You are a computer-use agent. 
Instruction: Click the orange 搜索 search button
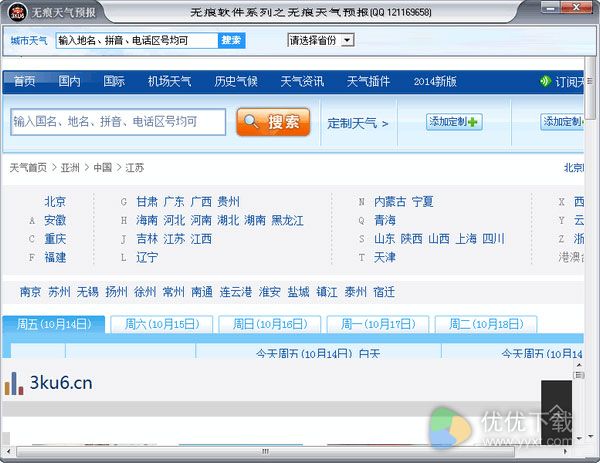click(273, 122)
